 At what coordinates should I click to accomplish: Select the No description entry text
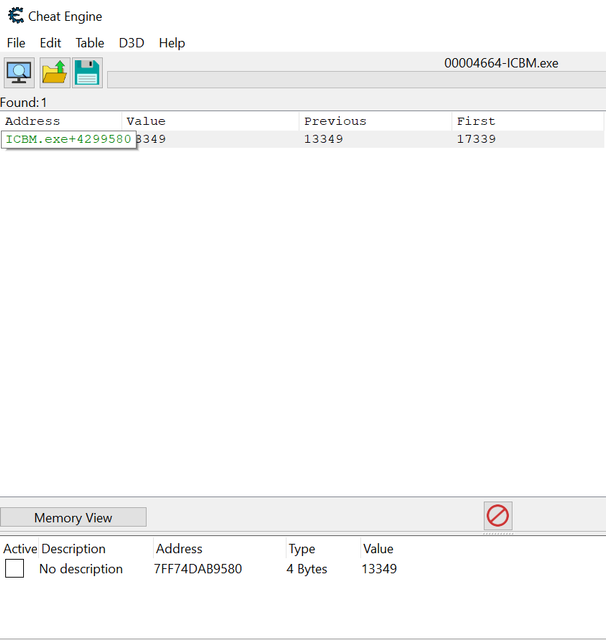click(81, 569)
